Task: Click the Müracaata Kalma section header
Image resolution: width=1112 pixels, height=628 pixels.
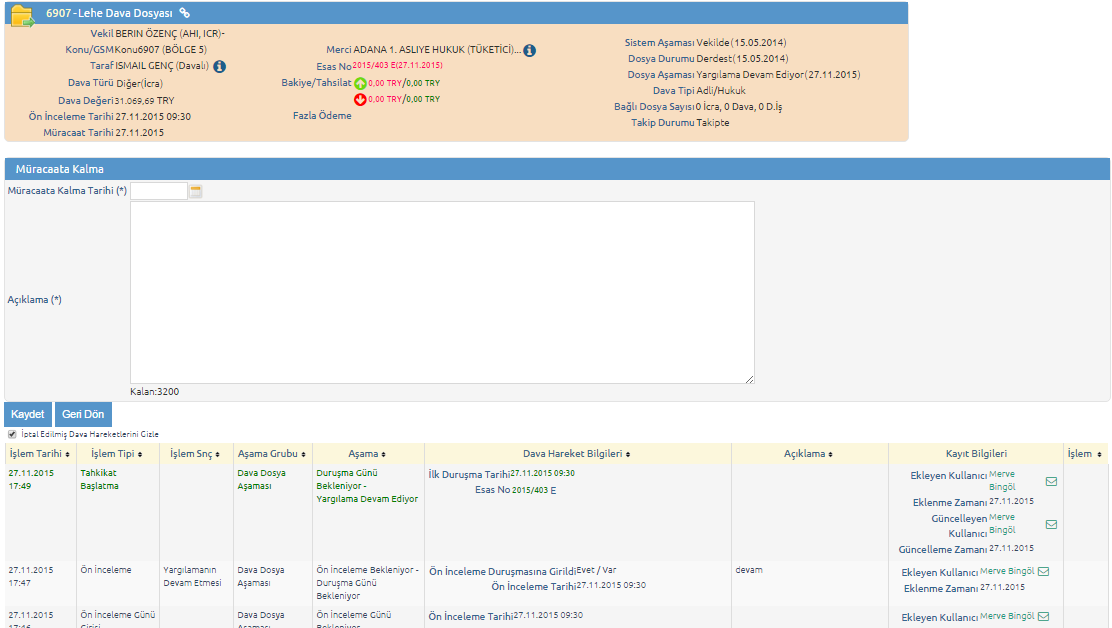Action: point(557,169)
